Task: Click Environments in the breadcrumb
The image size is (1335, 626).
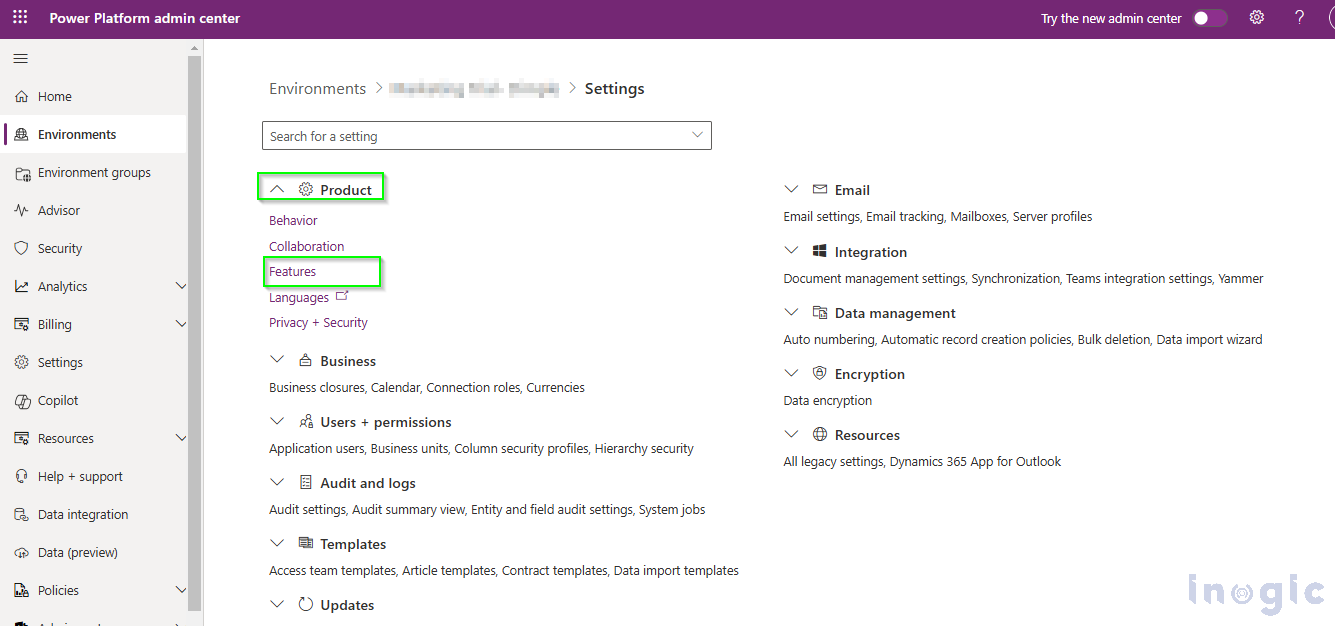Action: point(317,89)
